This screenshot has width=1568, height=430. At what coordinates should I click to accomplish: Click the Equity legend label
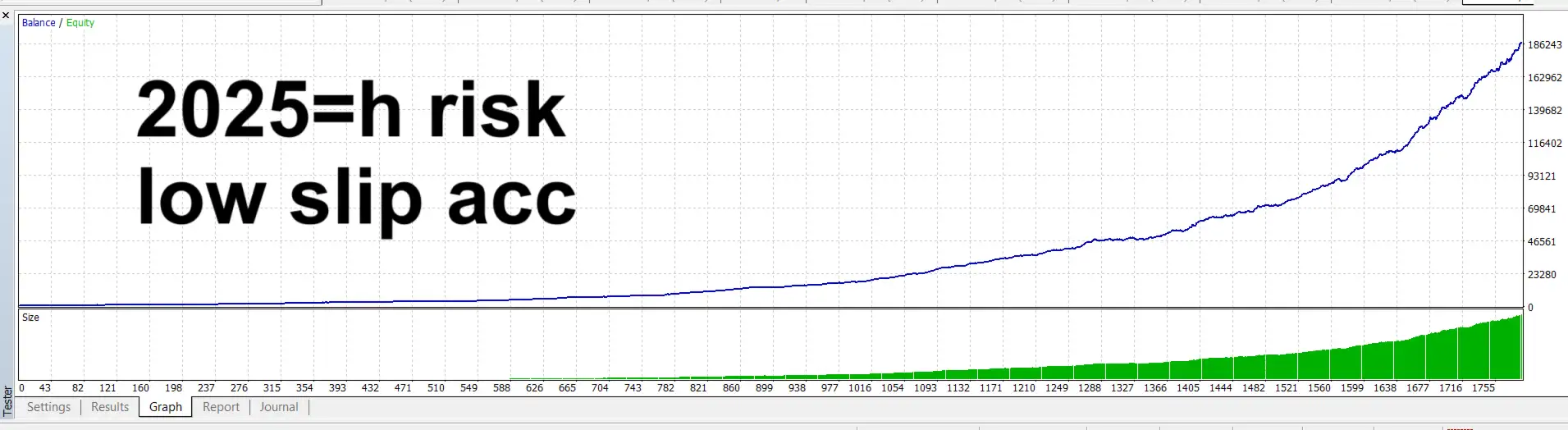pos(80,23)
